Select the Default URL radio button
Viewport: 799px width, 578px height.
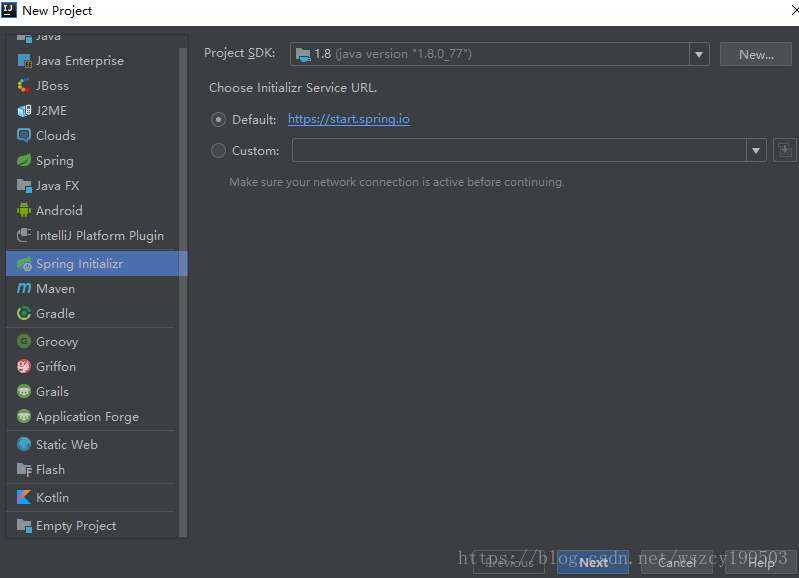click(x=218, y=120)
